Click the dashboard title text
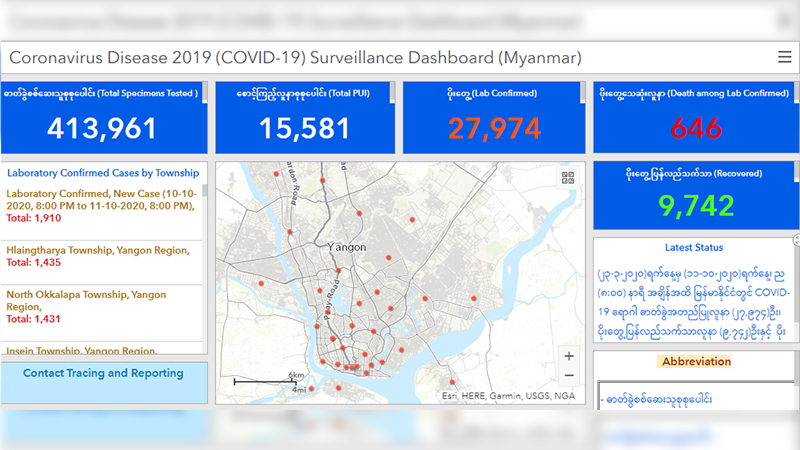Image resolution: width=800 pixels, height=450 pixels. click(295, 58)
